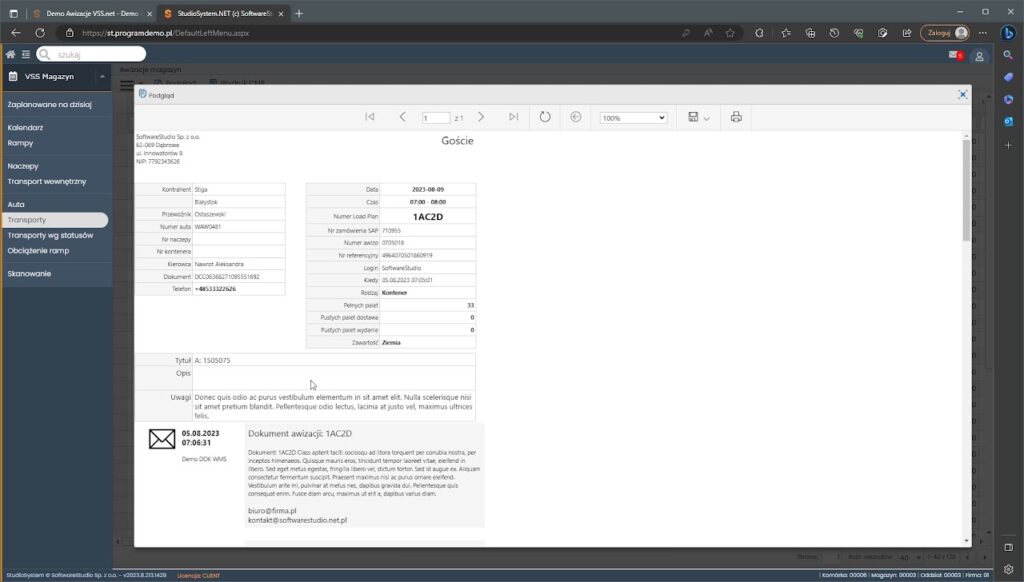Open the 100% zoom dropdown
1024x582 pixels.
(x=633, y=118)
